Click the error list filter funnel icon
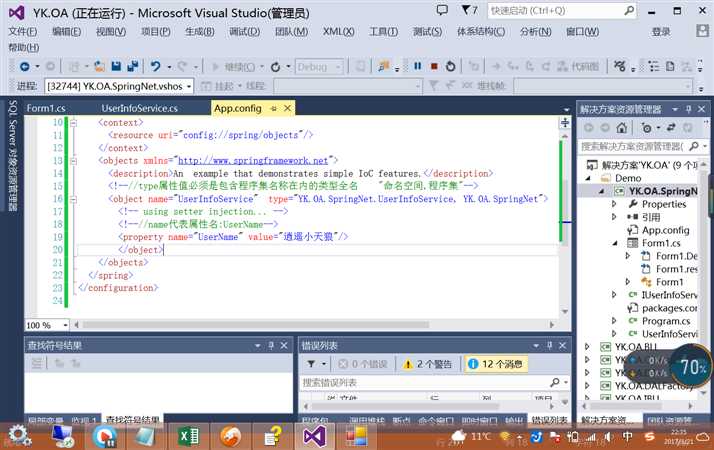 (x=311, y=364)
